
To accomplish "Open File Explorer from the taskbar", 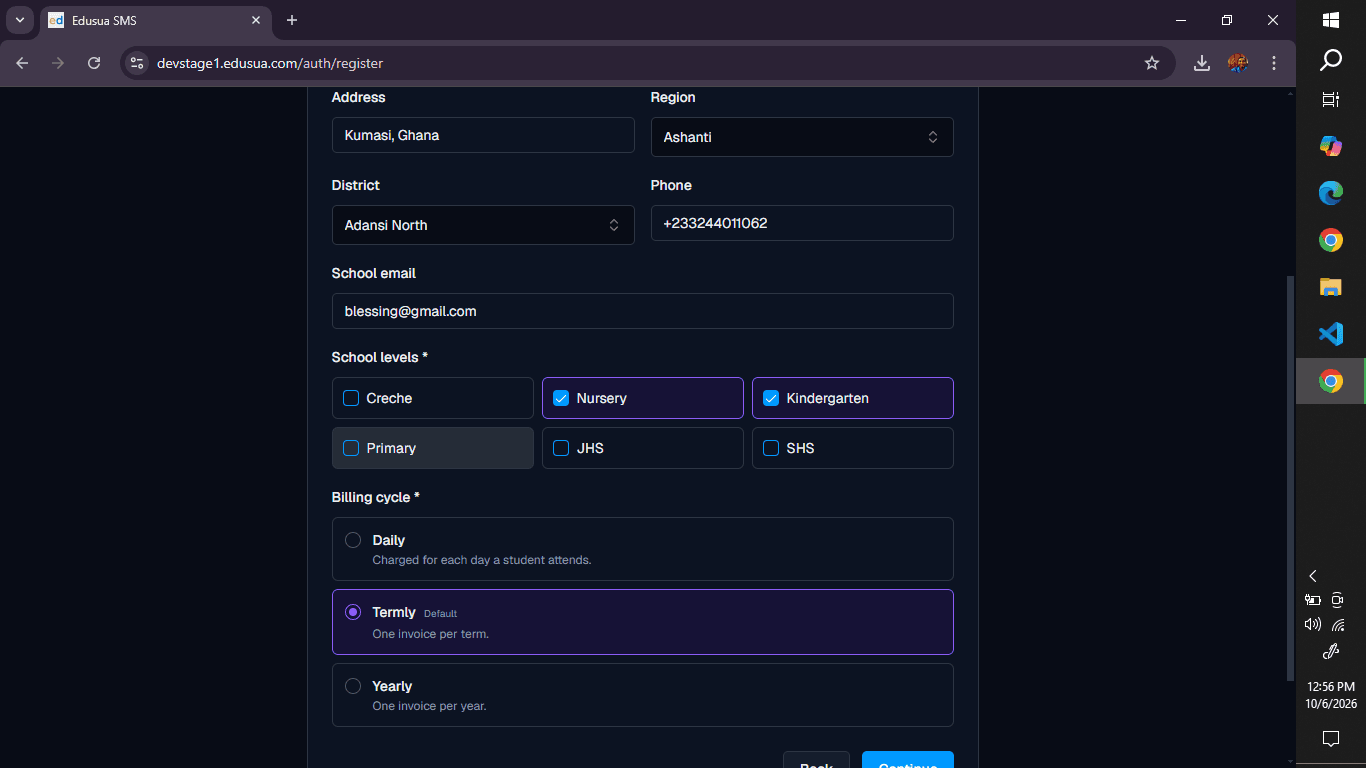I will (x=1331, y=287).
